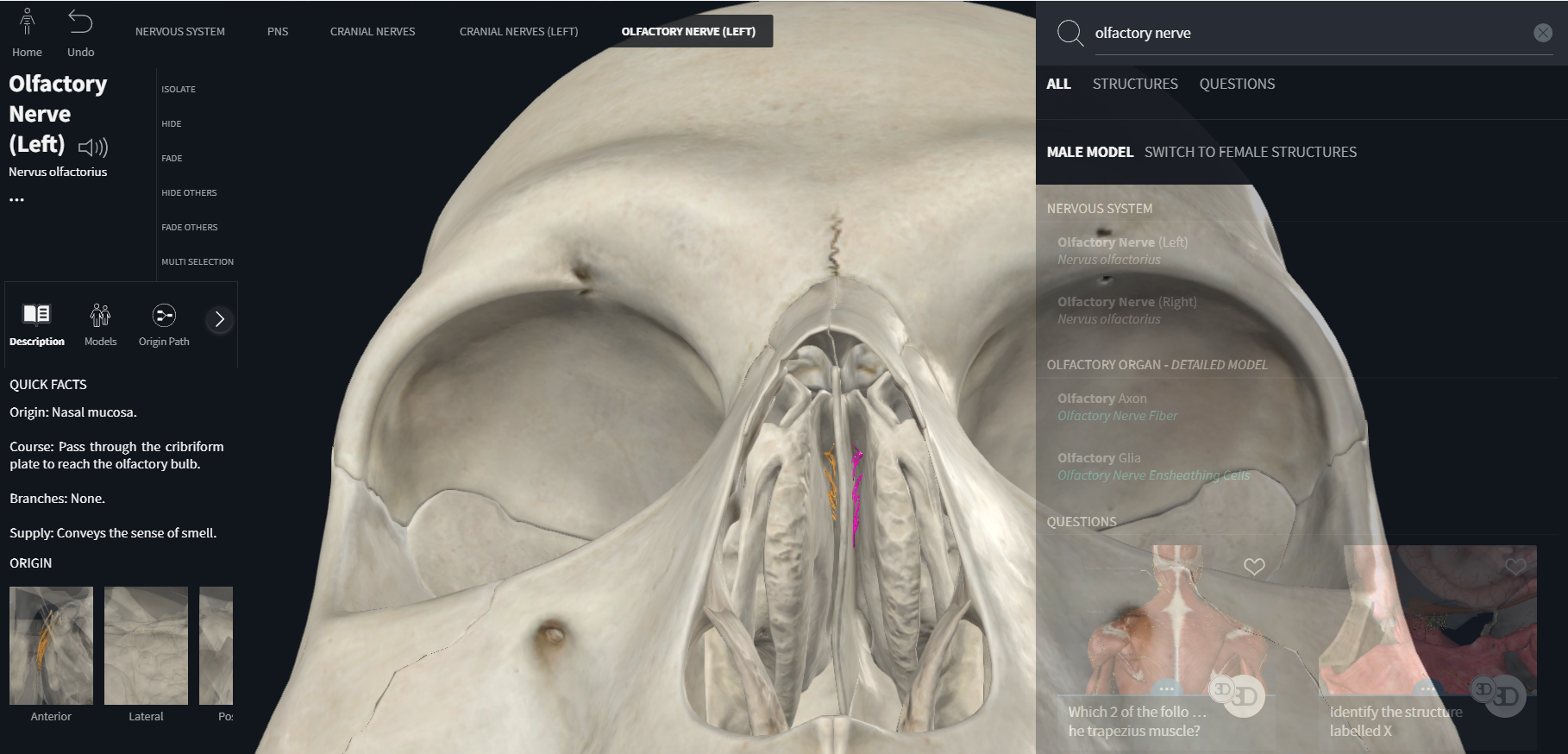This screenshot has width=1568, height=754.
Task: Switch to the ALL results tab
Action: pos(1058,84)
